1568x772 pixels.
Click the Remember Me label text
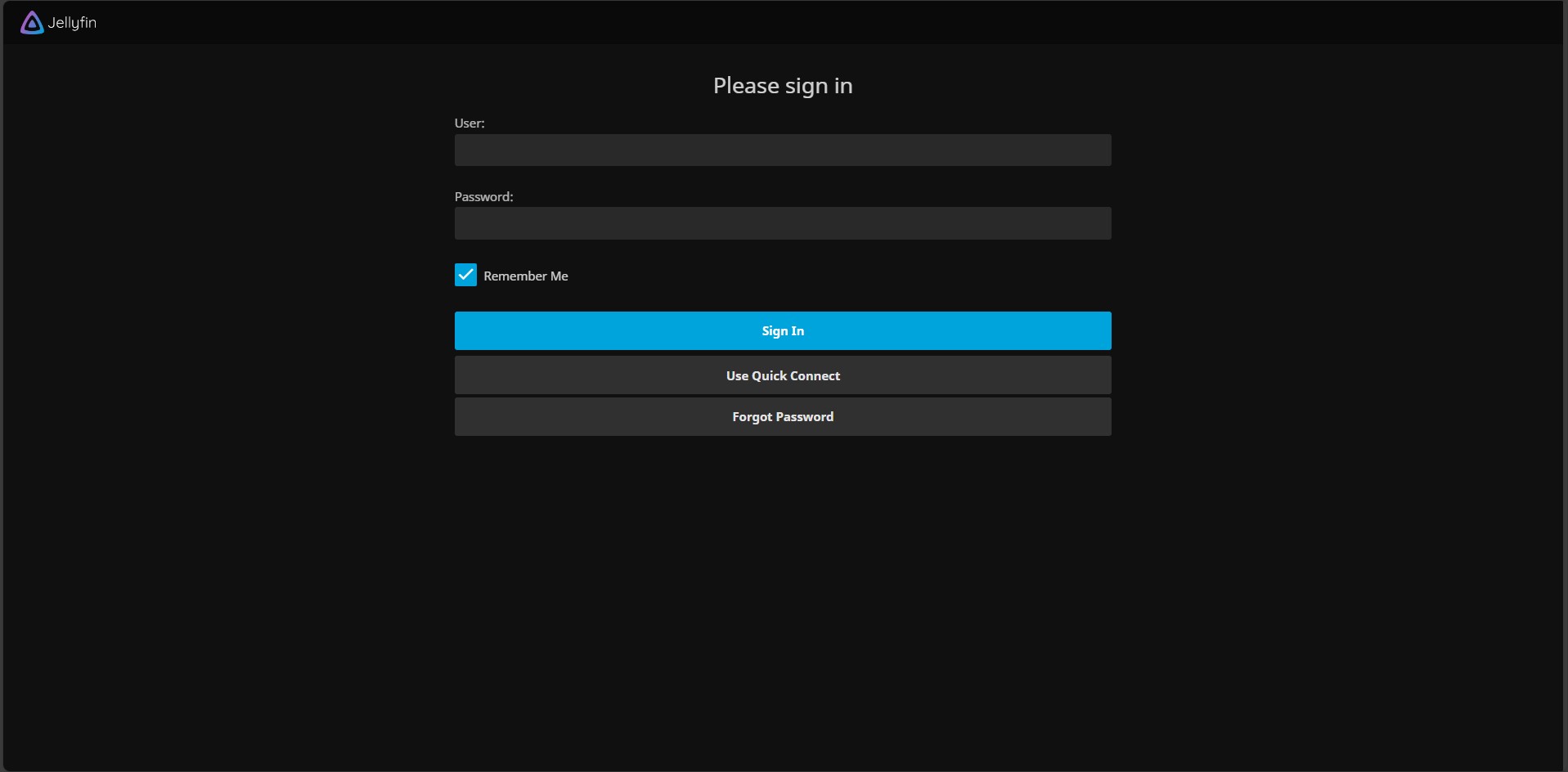524,276
